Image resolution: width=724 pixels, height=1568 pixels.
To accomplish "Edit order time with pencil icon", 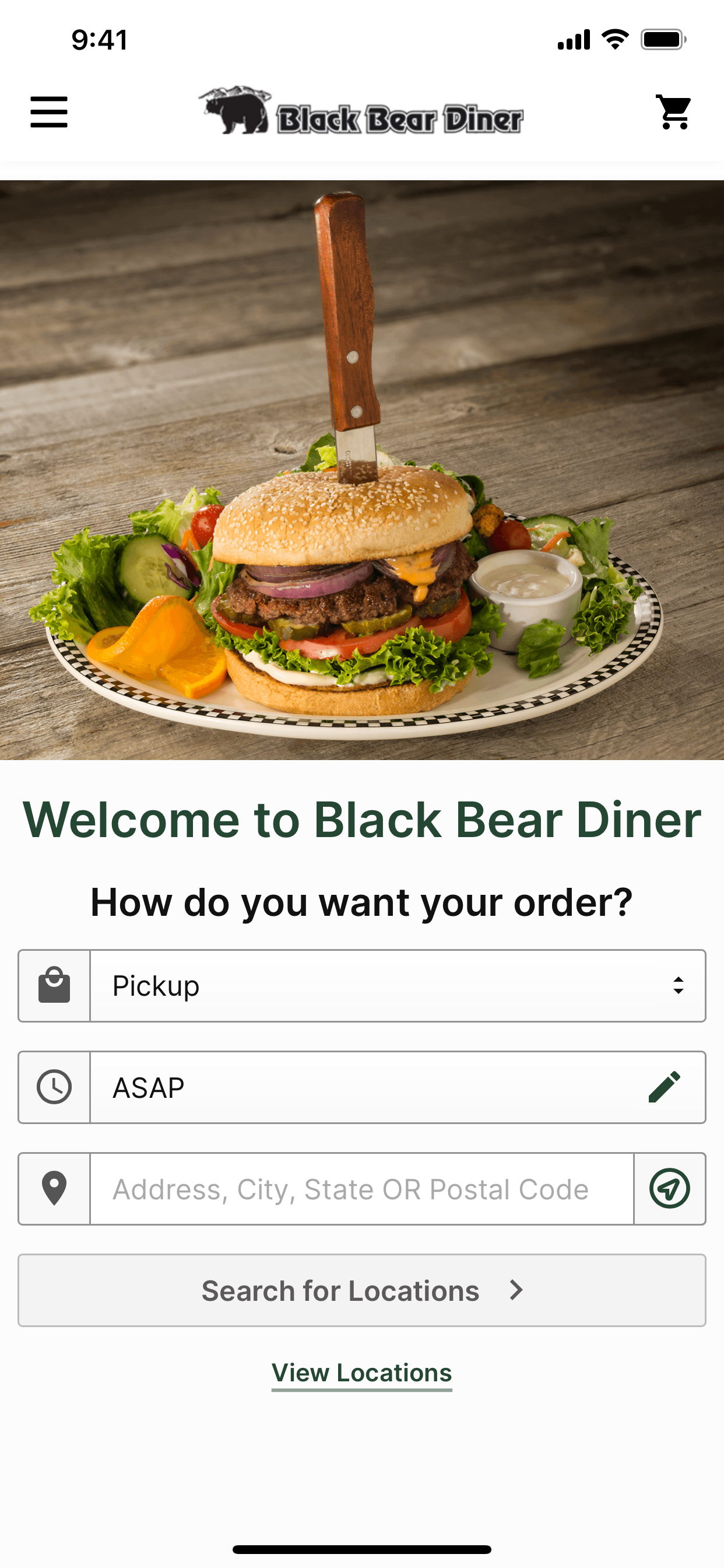I will pyautogui.click(x=665, y=1087).
